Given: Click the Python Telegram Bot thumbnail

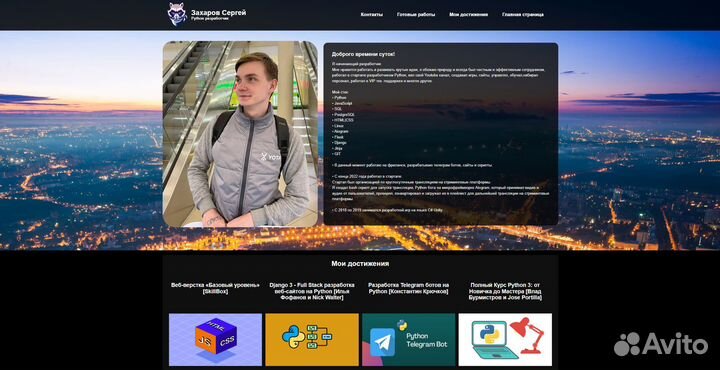Looking at the screenshot, I should [x=409, y=340].
